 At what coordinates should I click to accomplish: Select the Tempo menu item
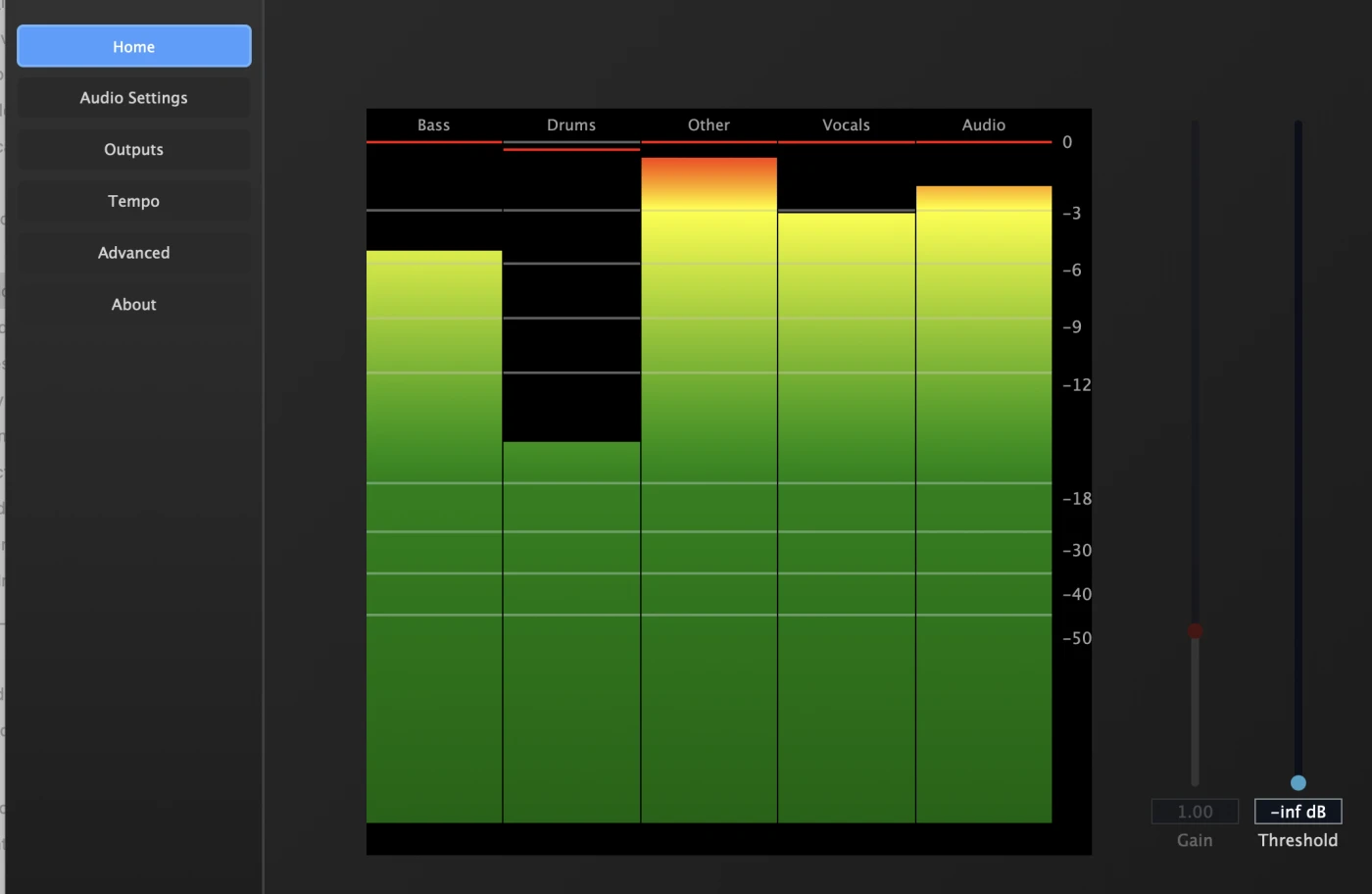[x=134, y=201]
